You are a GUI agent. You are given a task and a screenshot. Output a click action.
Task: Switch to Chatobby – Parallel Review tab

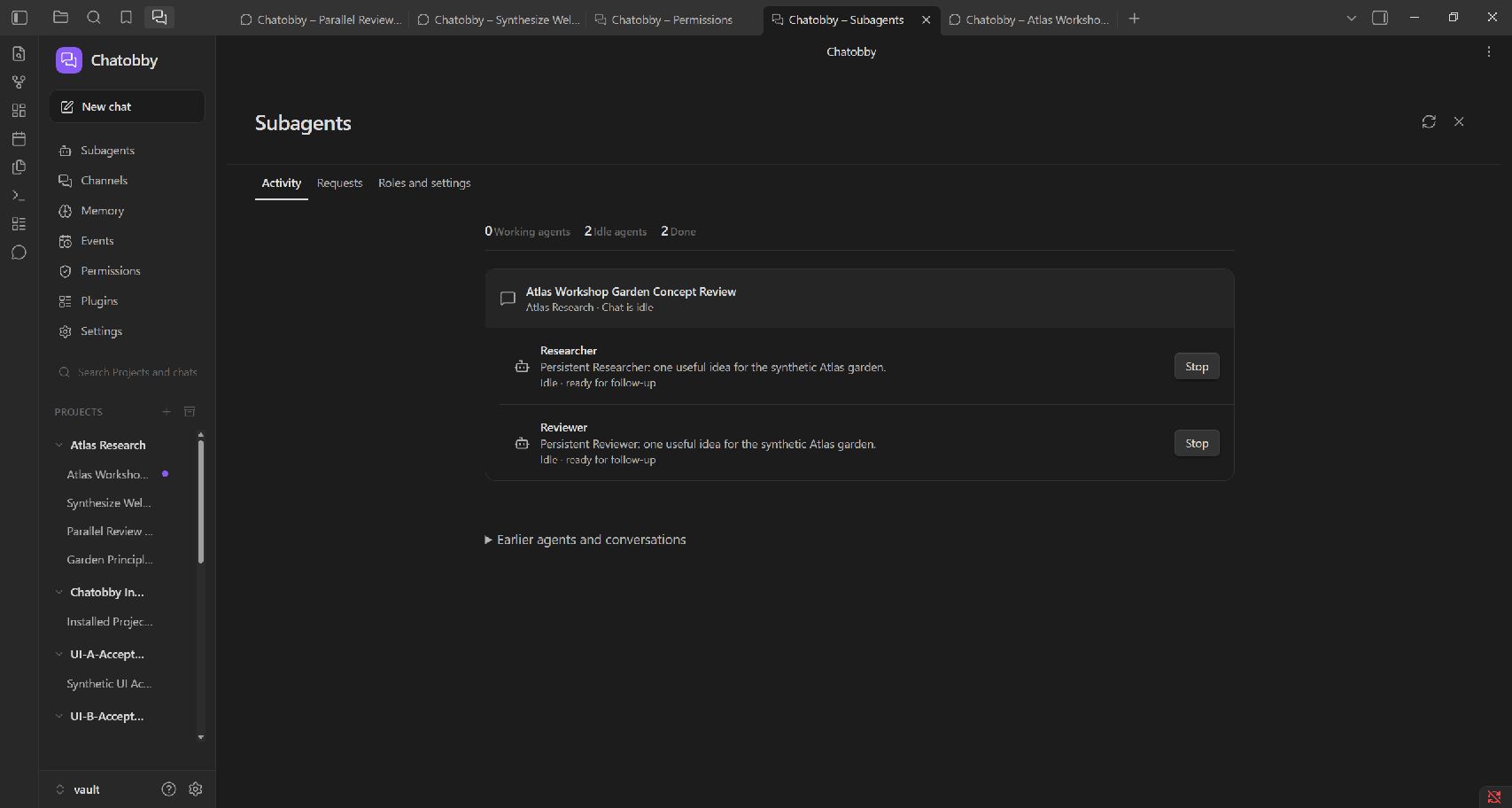321,19
